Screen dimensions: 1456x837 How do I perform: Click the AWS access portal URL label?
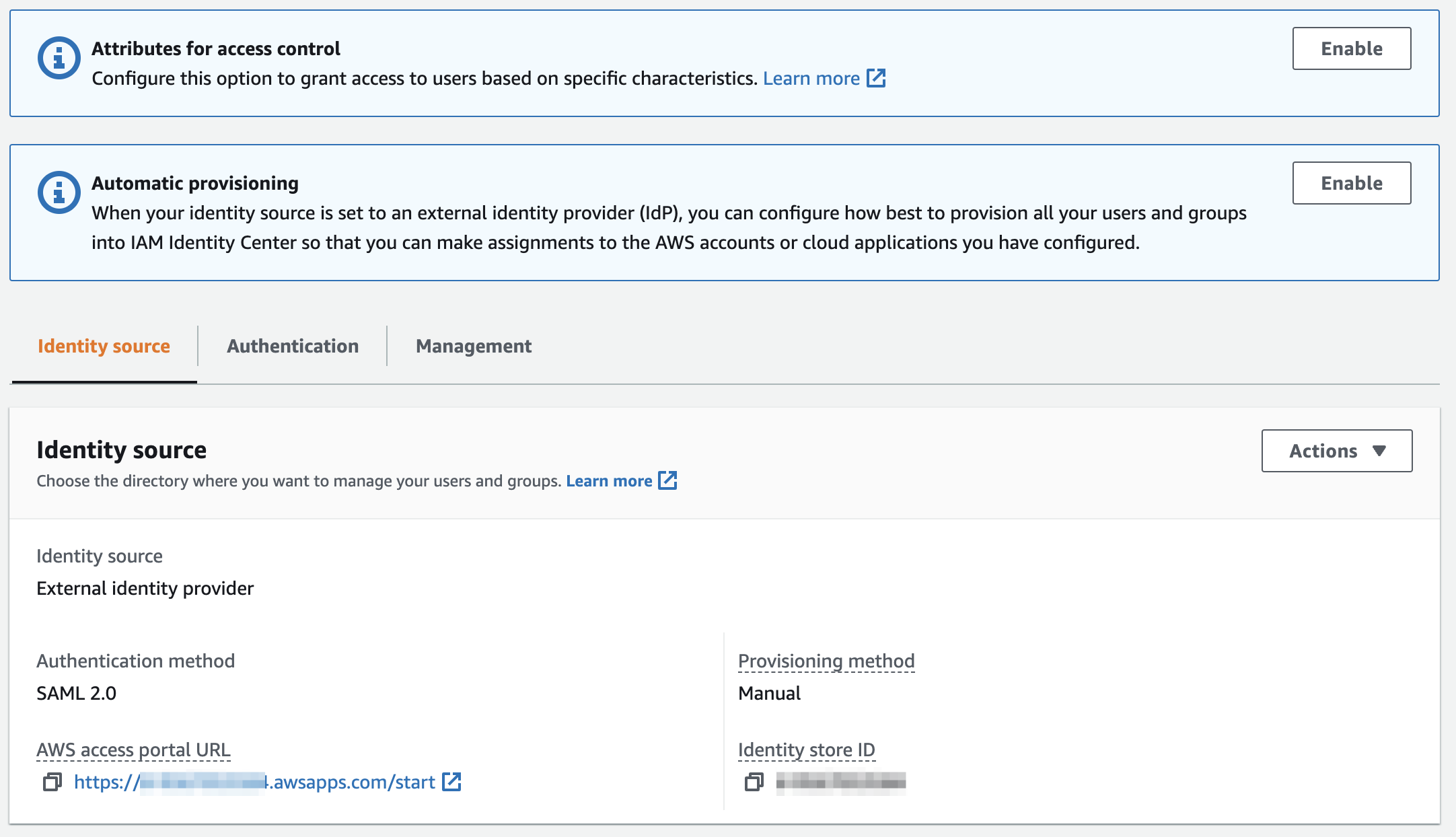point(133,750)
